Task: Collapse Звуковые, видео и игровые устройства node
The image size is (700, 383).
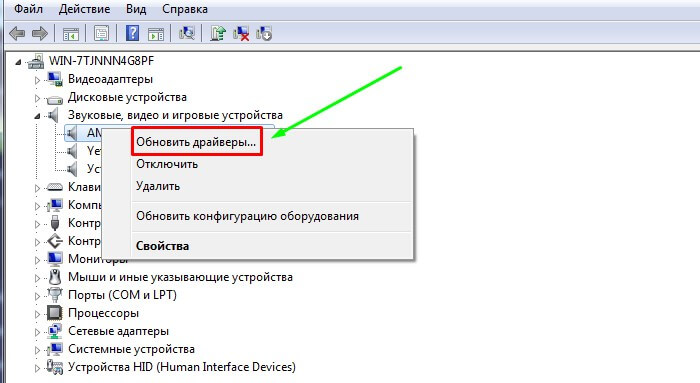Action: click(37, 116)
